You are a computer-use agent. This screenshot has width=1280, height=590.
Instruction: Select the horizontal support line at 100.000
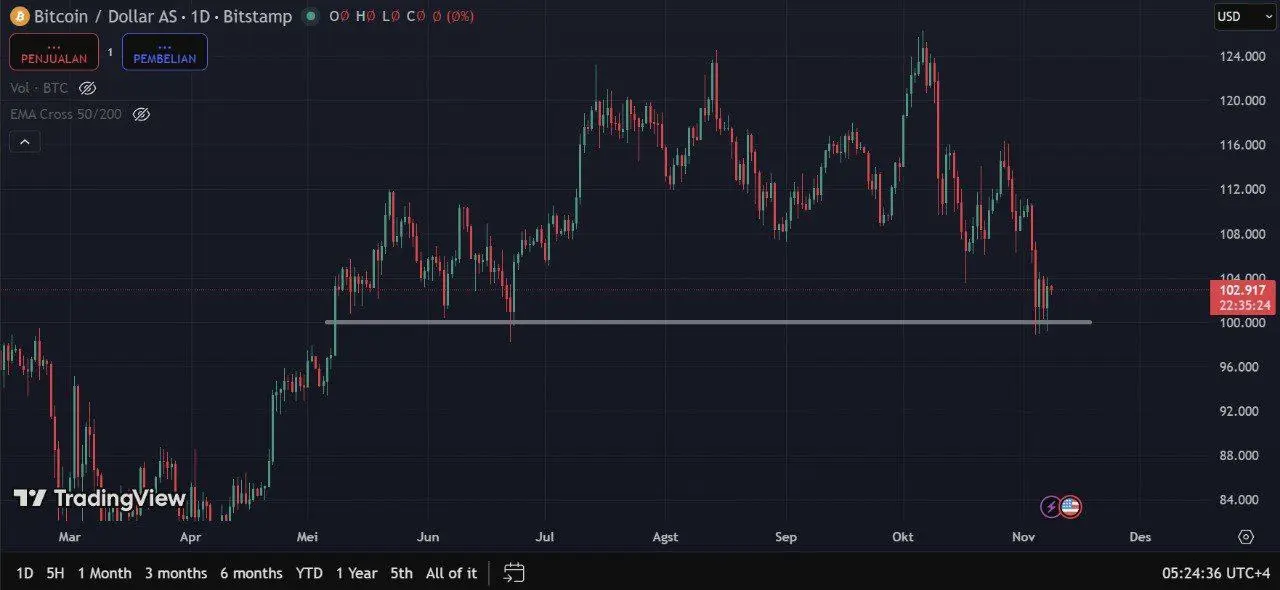point(708,322)
